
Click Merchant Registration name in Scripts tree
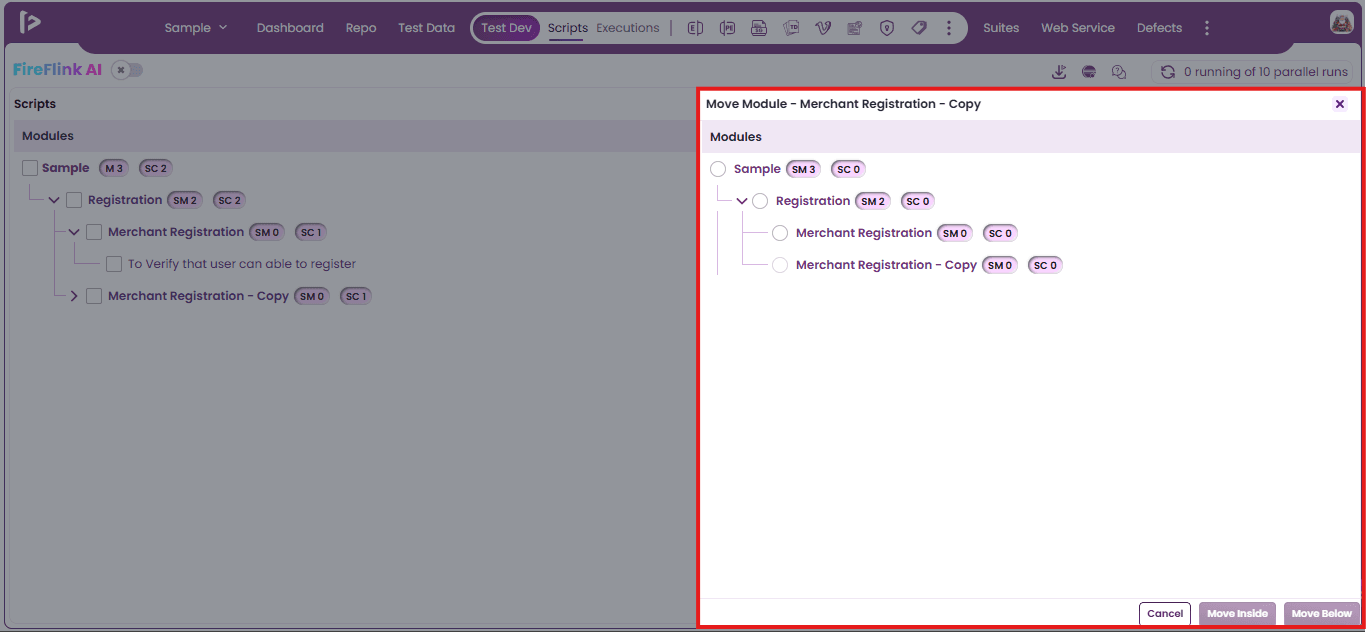[x=176, y=232]
